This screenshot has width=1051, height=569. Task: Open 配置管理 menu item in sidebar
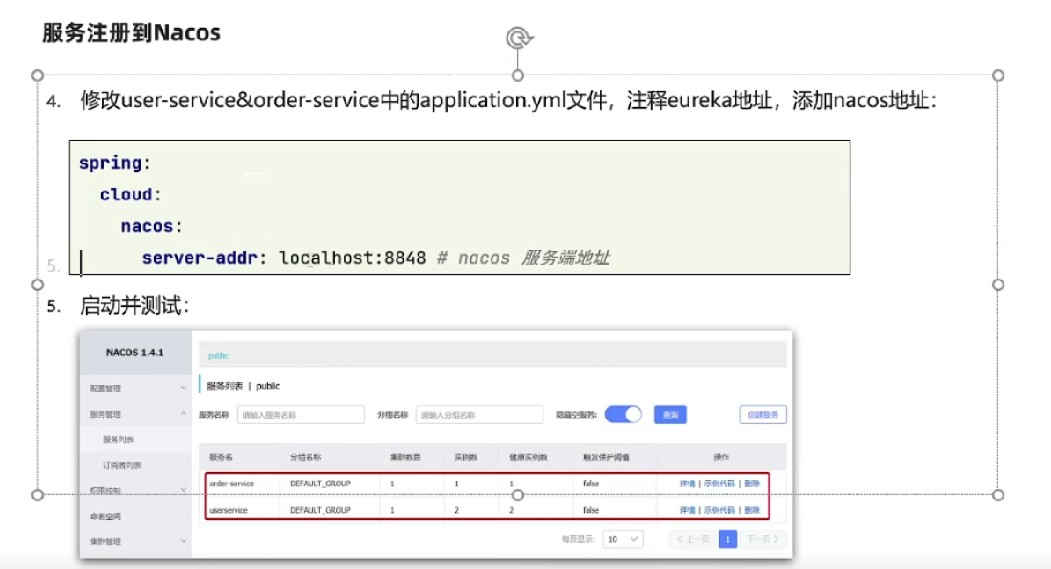click(105, 389)
